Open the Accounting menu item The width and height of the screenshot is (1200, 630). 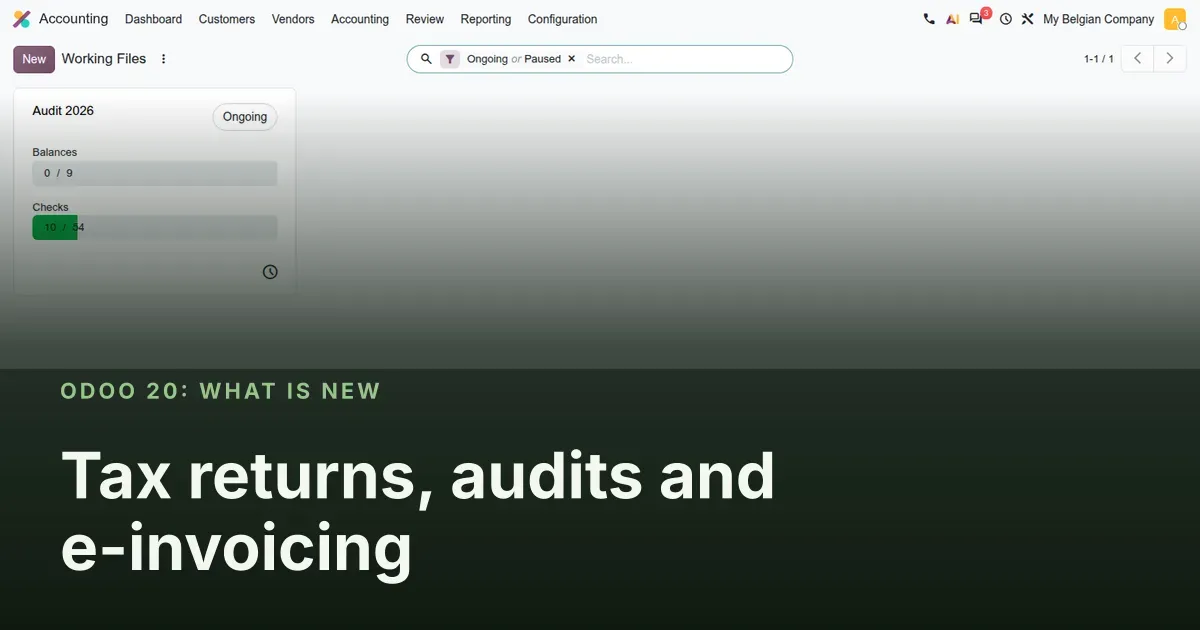pos(360,19)
